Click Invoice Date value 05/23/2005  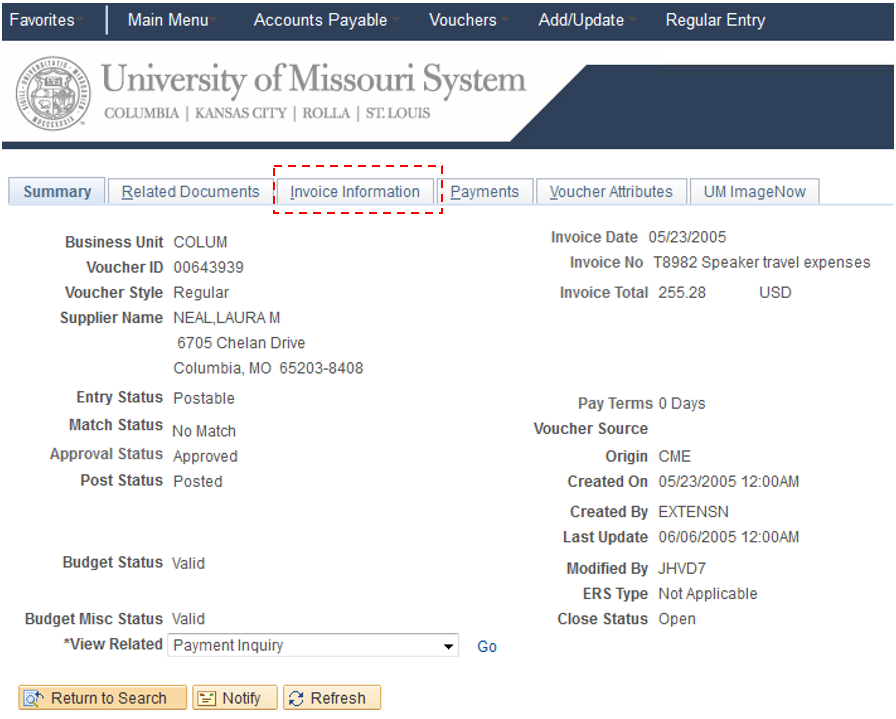[687, 237]
